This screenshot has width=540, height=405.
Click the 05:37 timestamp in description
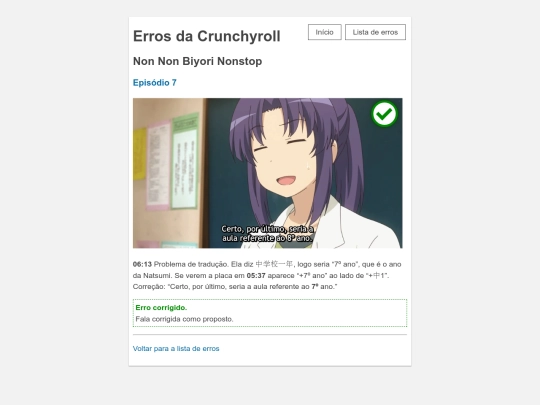pyautogui.click(x=256, y=276)
